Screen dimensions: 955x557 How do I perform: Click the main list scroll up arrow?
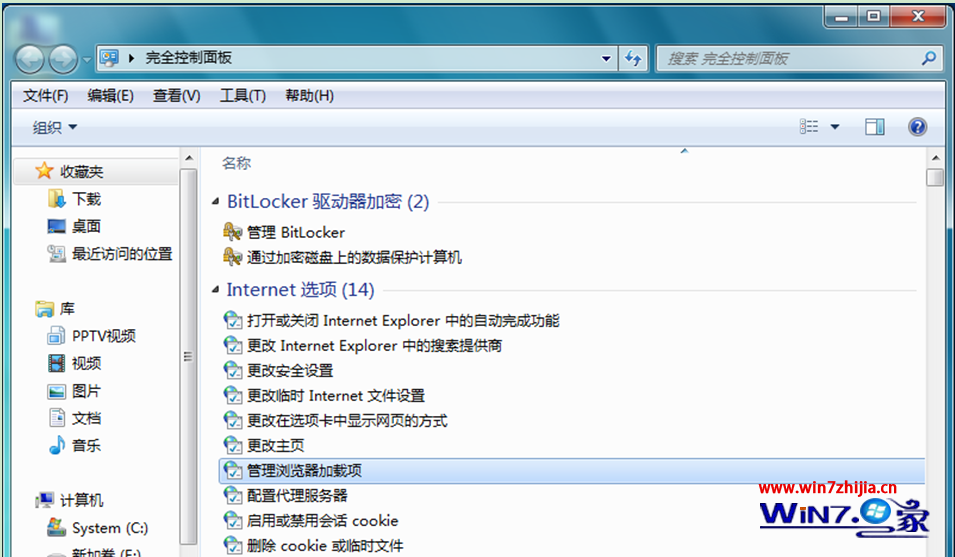coord(935,159)
